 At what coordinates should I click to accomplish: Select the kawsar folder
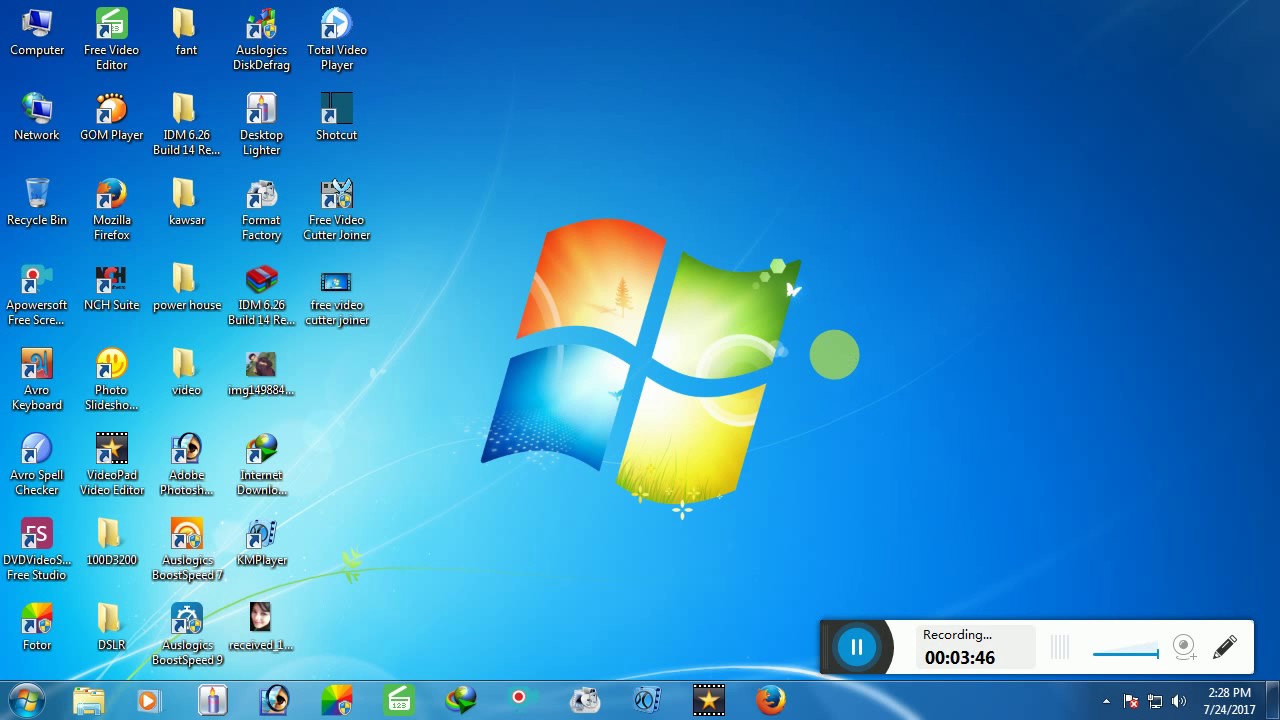(x=186, y=203)
